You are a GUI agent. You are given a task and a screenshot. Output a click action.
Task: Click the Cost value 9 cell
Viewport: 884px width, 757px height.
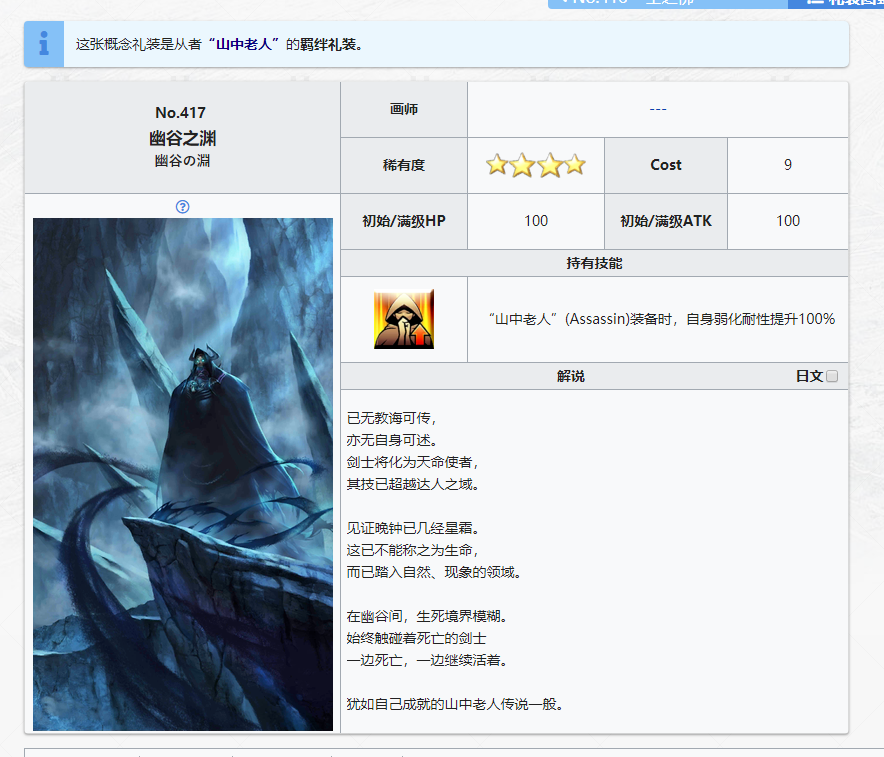coord(787,165)
